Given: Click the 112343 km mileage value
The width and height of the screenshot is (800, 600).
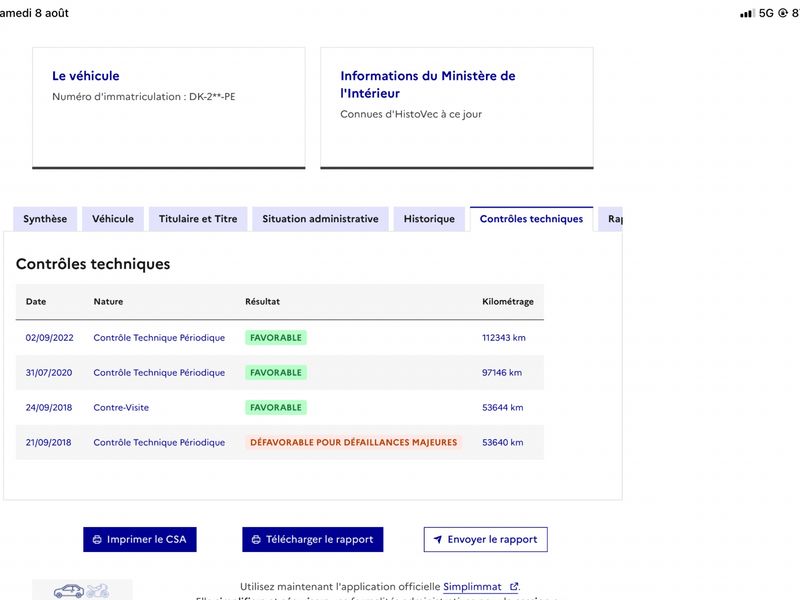Looking at the screenshot, I should click(504, 338).
